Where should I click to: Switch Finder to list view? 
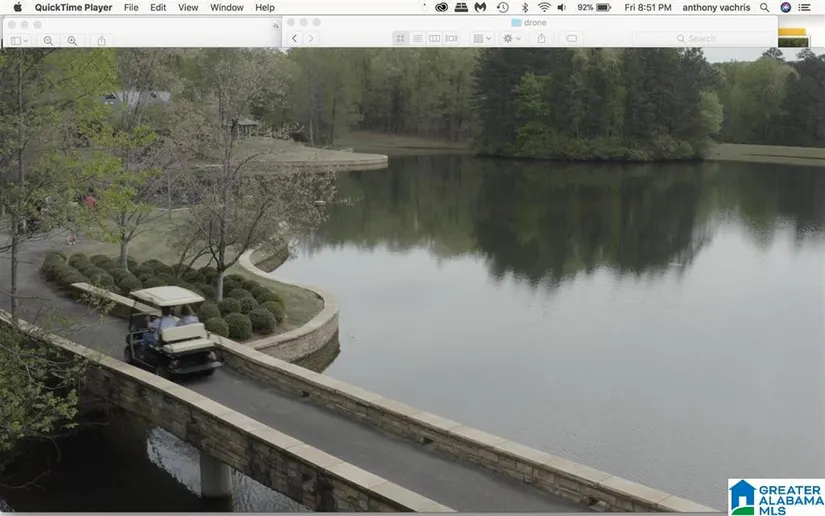pos(417,38)
